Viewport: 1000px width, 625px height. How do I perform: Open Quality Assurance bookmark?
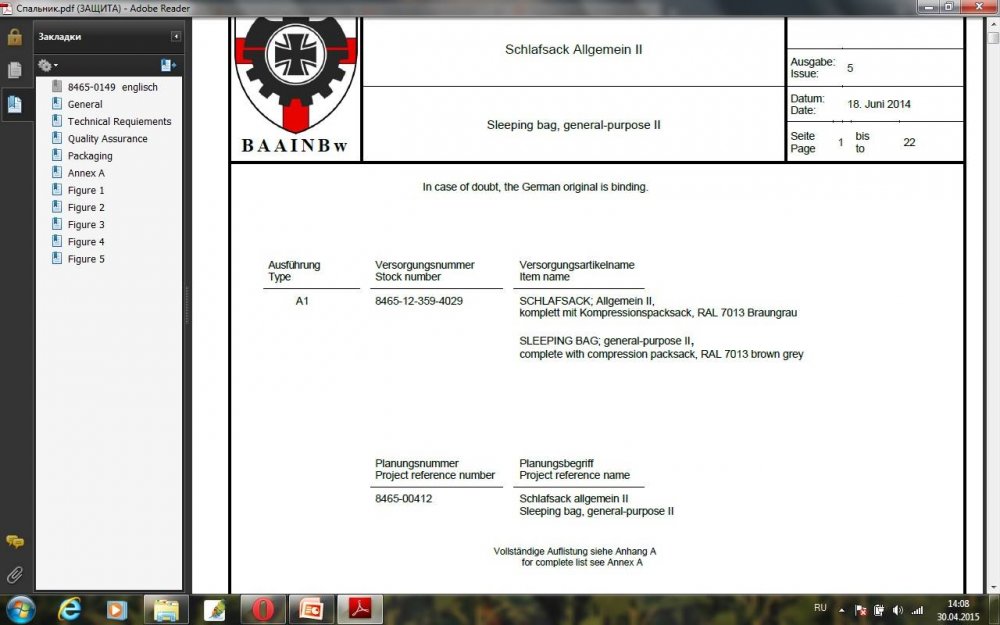(x=107, y=138)
